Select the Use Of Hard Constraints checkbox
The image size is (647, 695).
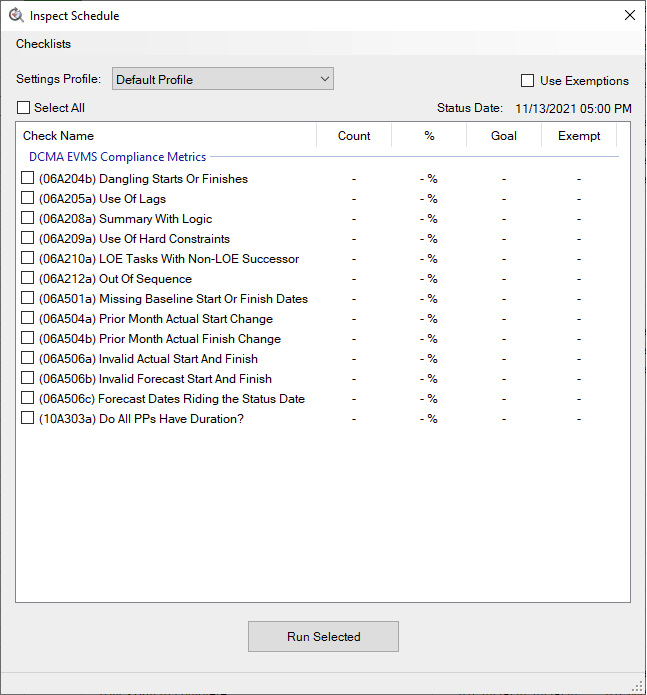tap(28, 238)
